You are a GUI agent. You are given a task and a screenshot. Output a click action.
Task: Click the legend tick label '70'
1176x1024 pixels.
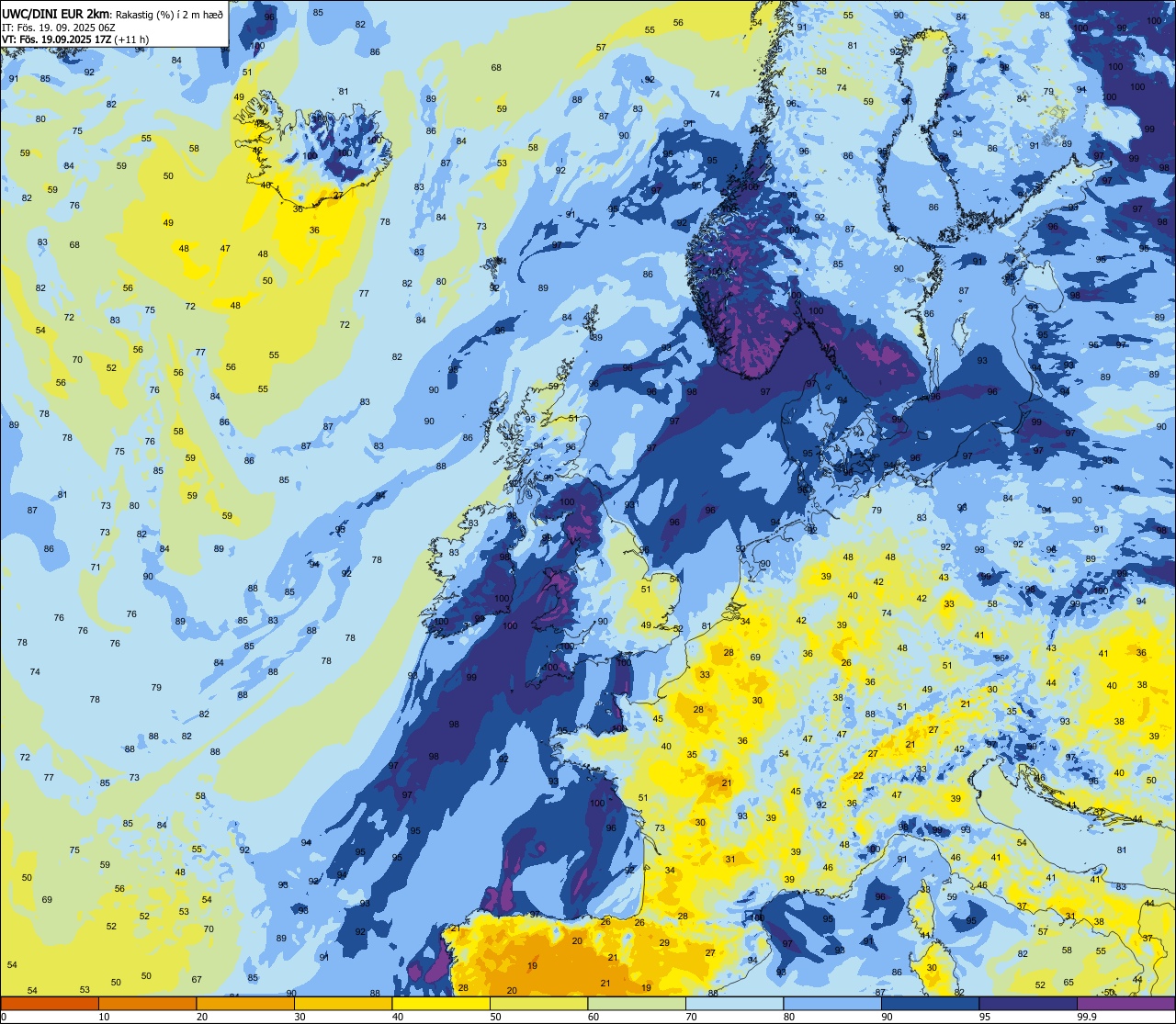tap(691, 1017)
